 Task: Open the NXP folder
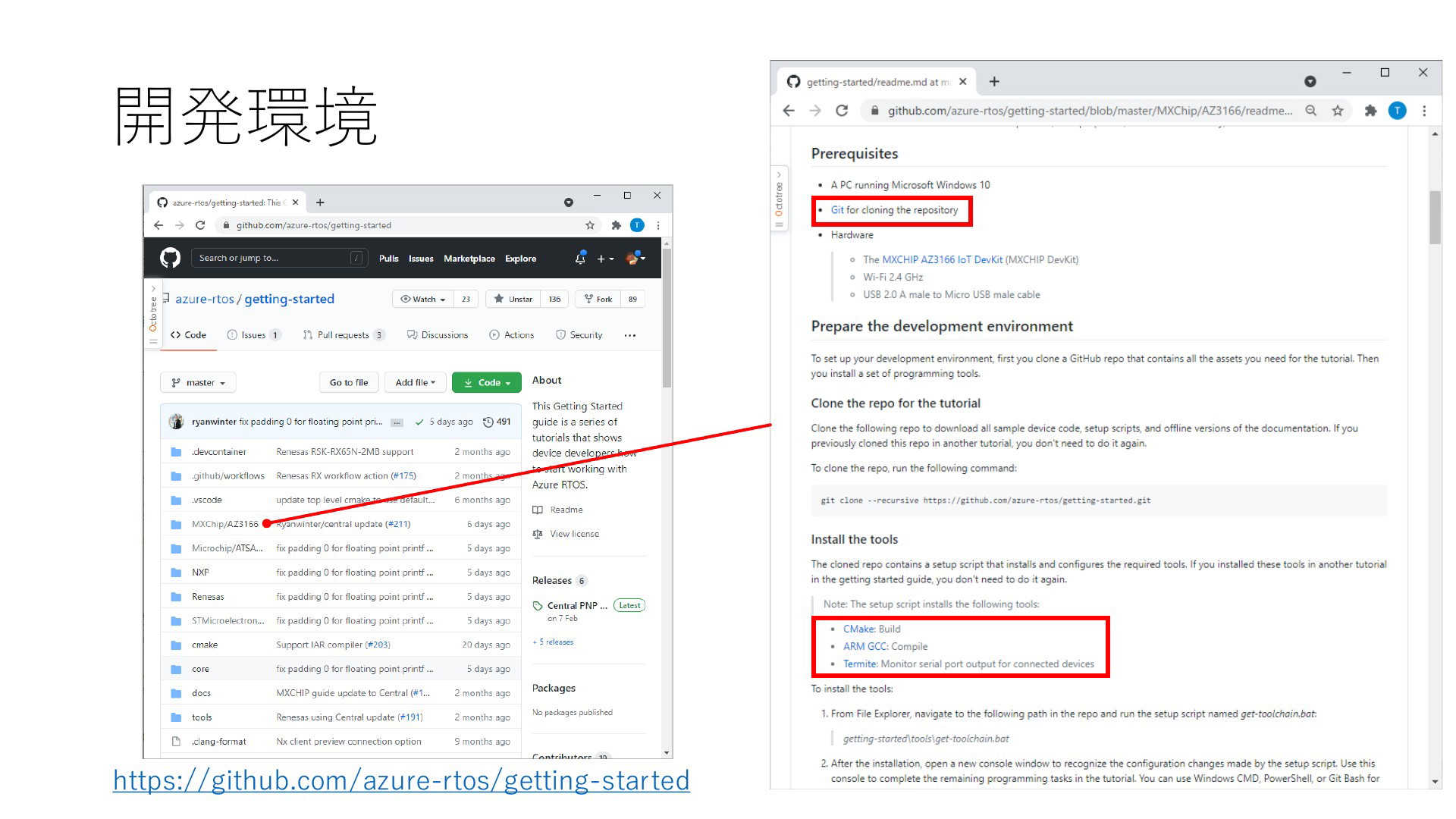pos(200,573)
